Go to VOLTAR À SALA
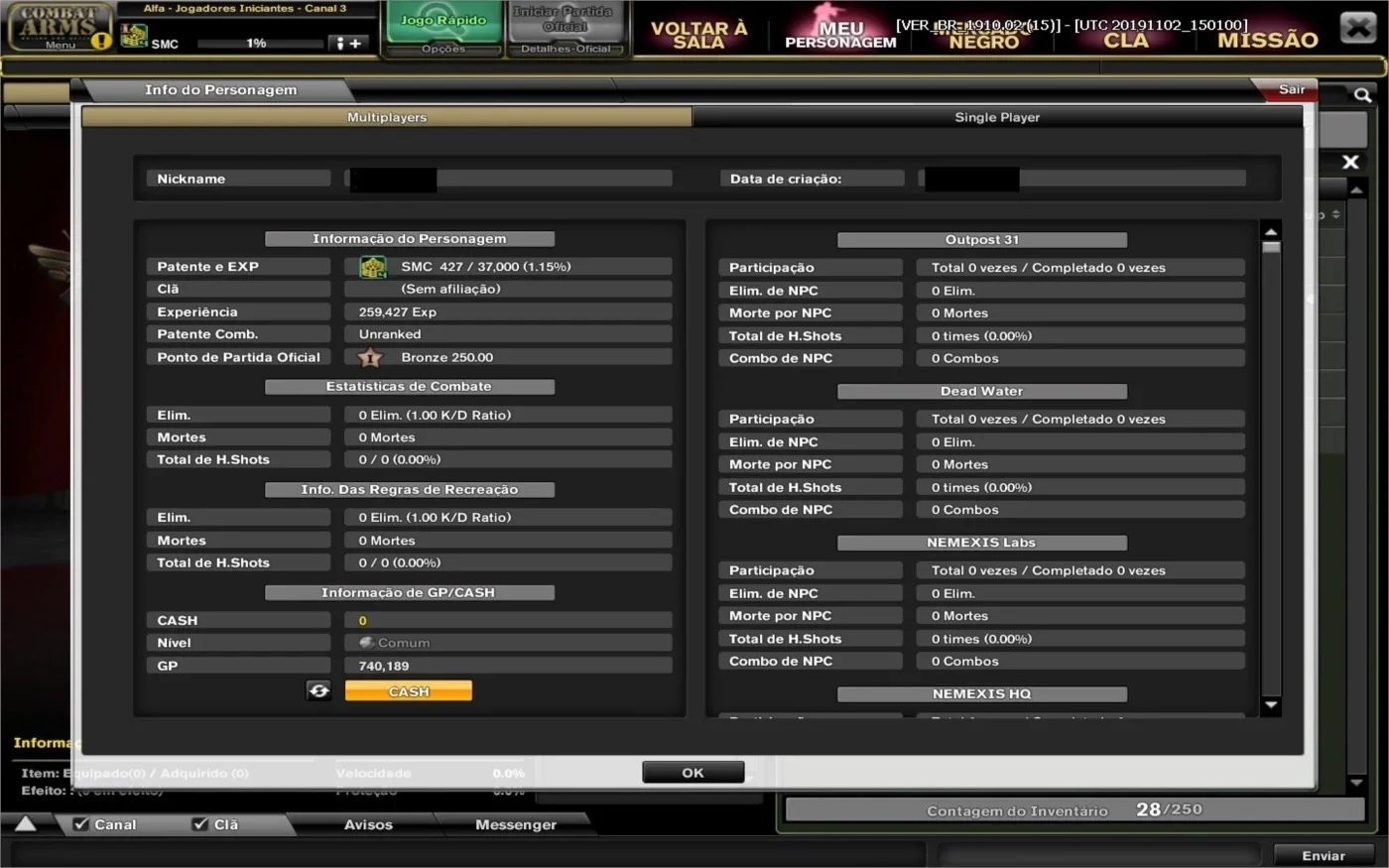 698,35
